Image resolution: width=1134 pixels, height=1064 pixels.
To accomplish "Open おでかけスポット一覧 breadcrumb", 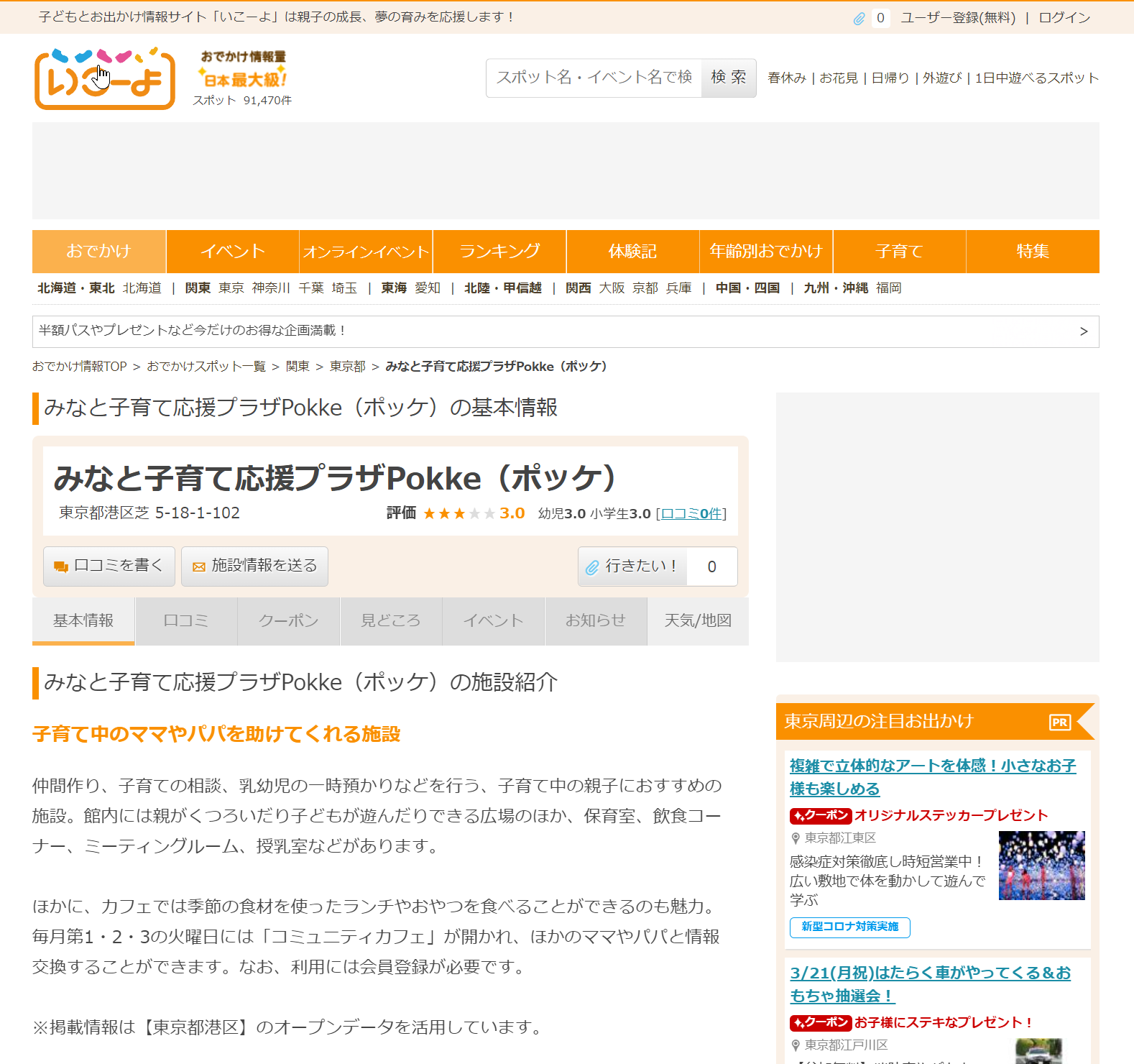I will pyautogui.click(x=206, y=367).
